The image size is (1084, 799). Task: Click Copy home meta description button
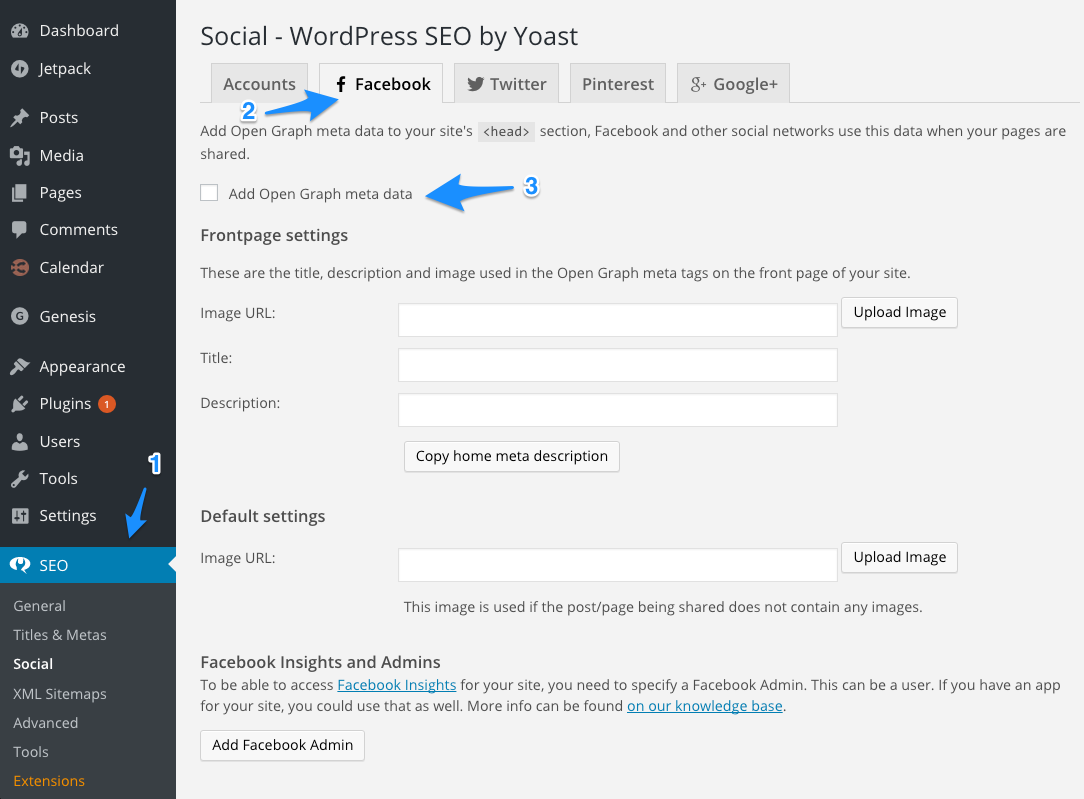(512, 456)
